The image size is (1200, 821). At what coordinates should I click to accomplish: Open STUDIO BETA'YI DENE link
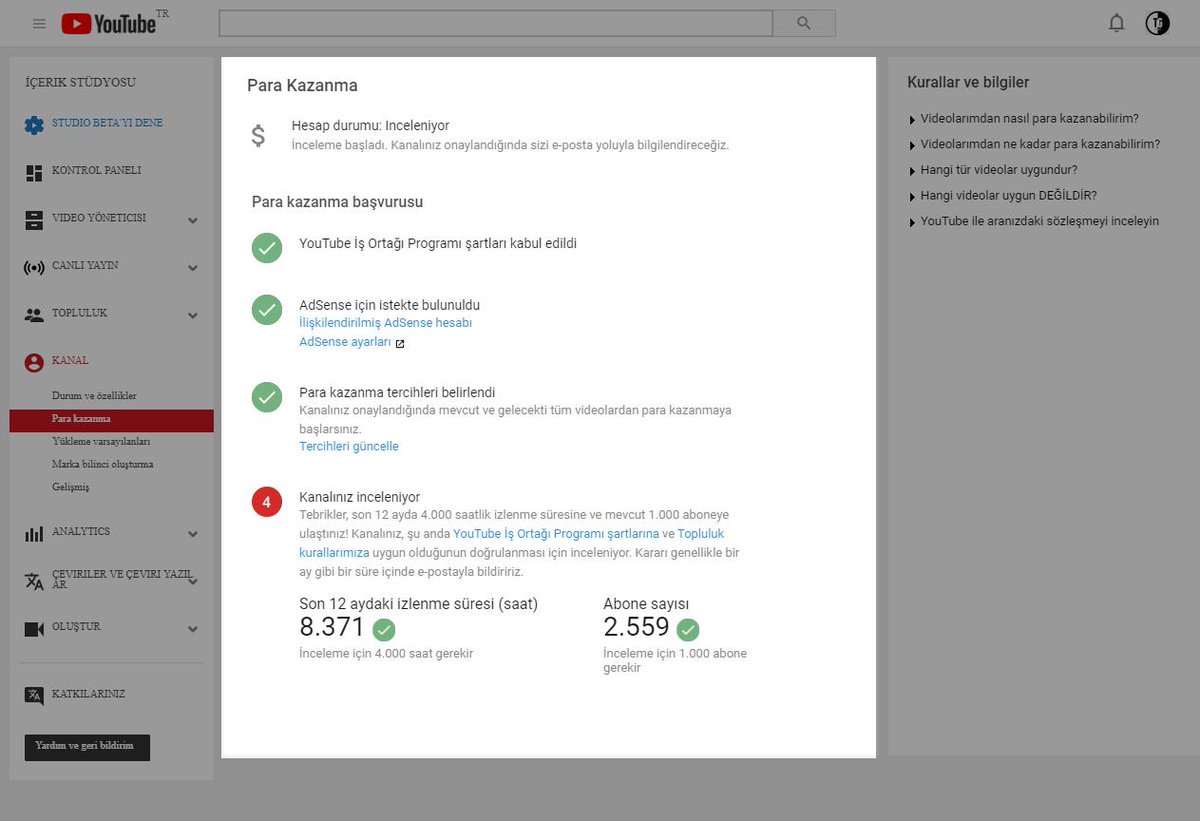pos(107,123)
